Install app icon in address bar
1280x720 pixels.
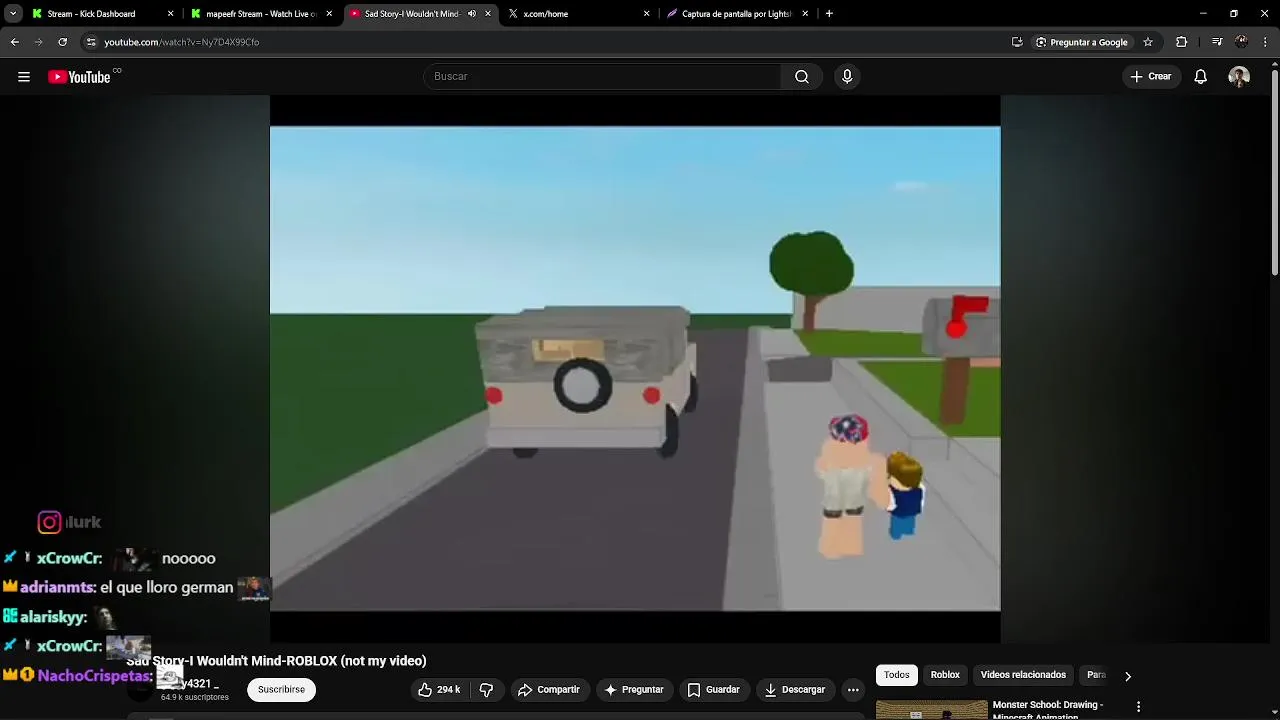click(1017, 42)
